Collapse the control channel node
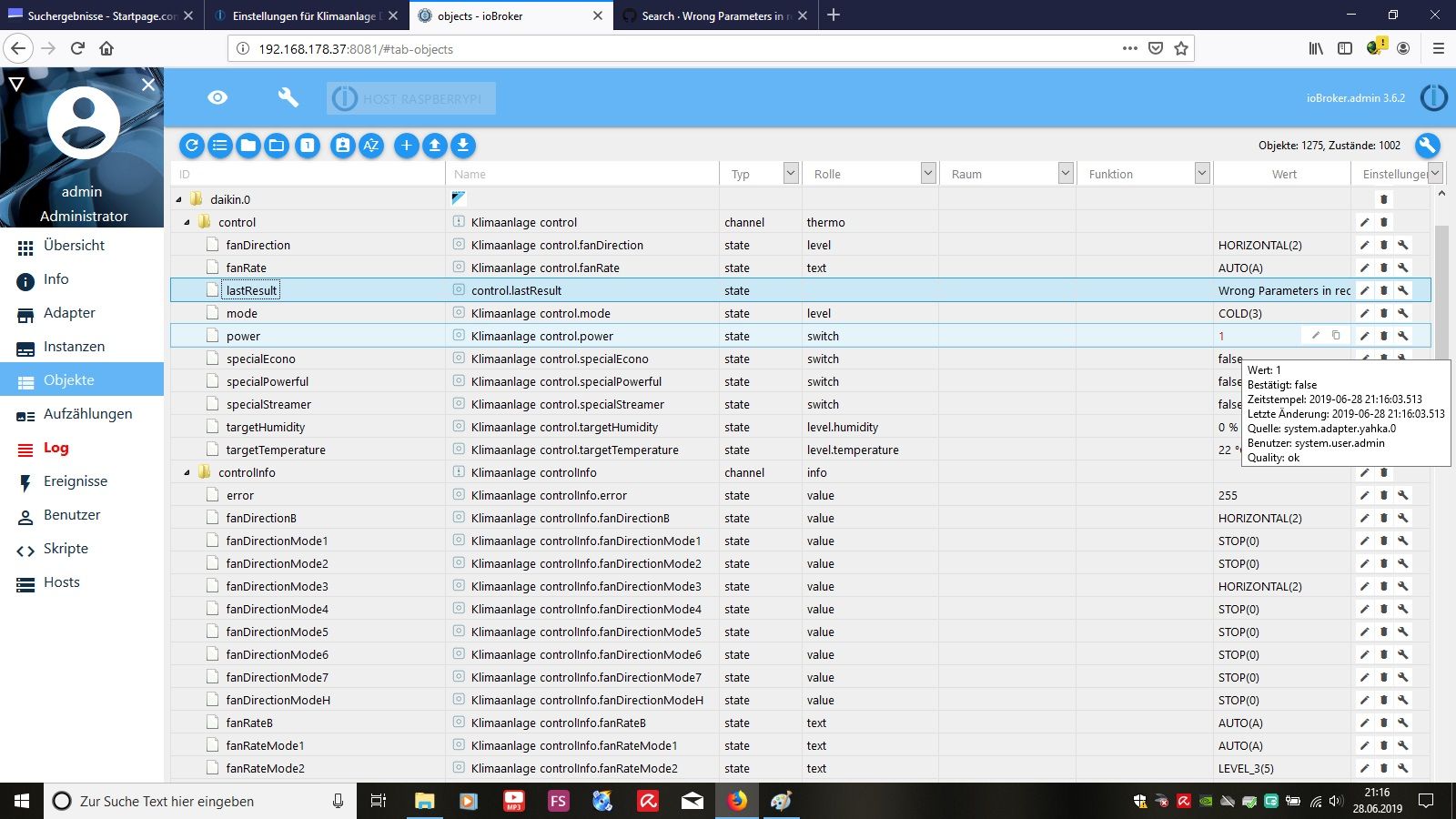 click(187, 222)
